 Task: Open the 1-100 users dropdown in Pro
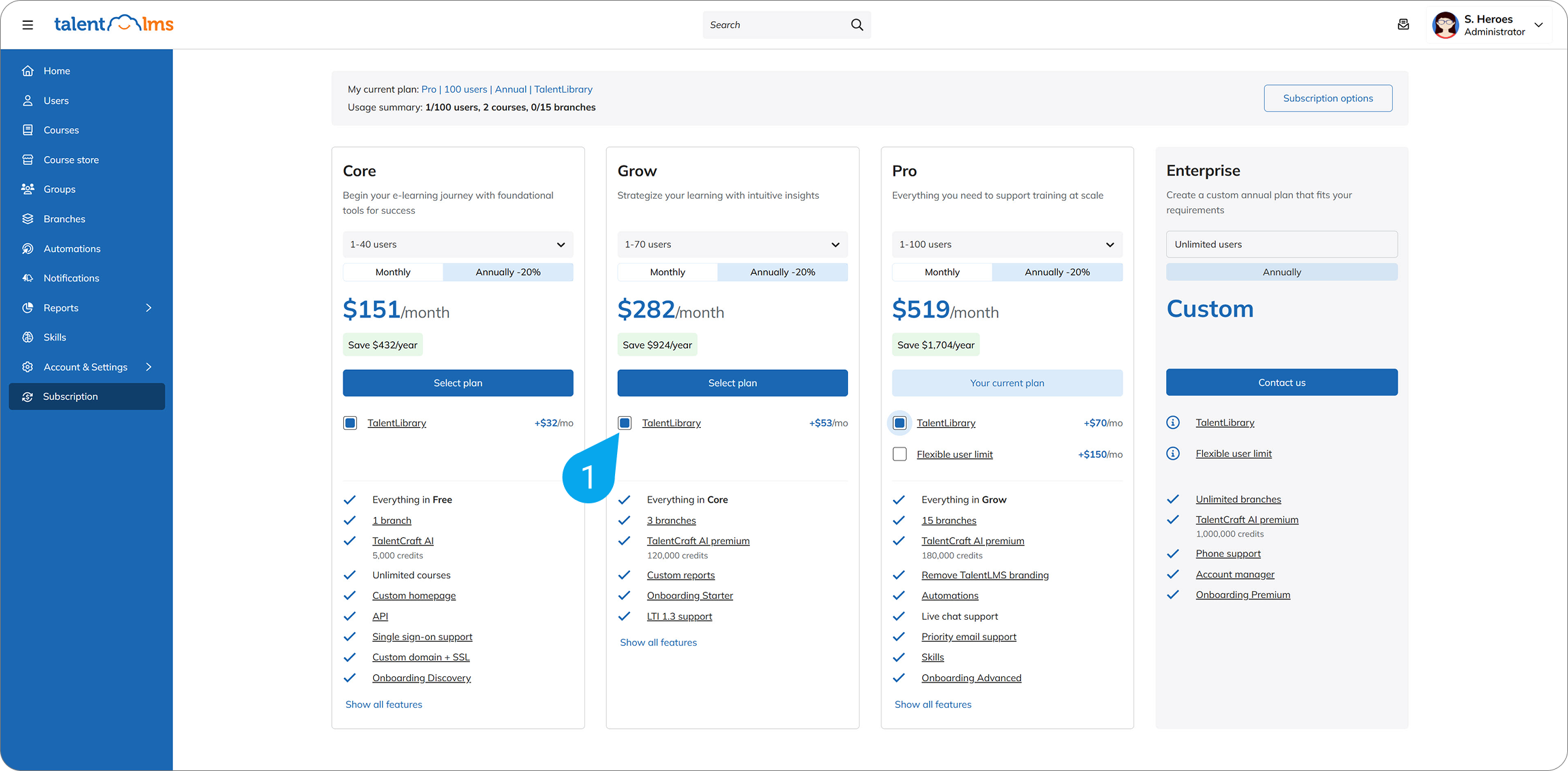(1007, 245)
